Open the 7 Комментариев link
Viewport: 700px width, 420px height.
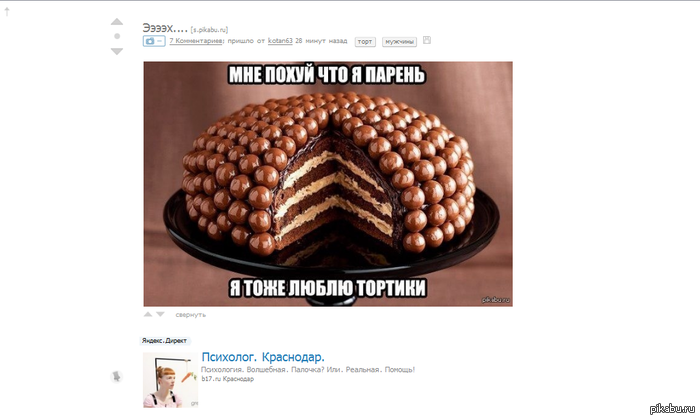pos(196,41)
